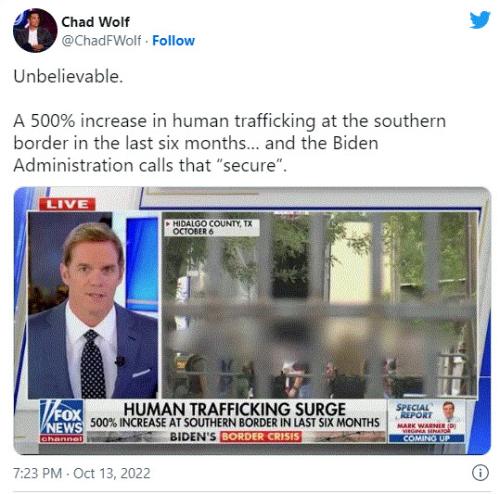Click the 500% increase chyron subheadline
This screenshot has width=500, height=494.
(235, 423)
